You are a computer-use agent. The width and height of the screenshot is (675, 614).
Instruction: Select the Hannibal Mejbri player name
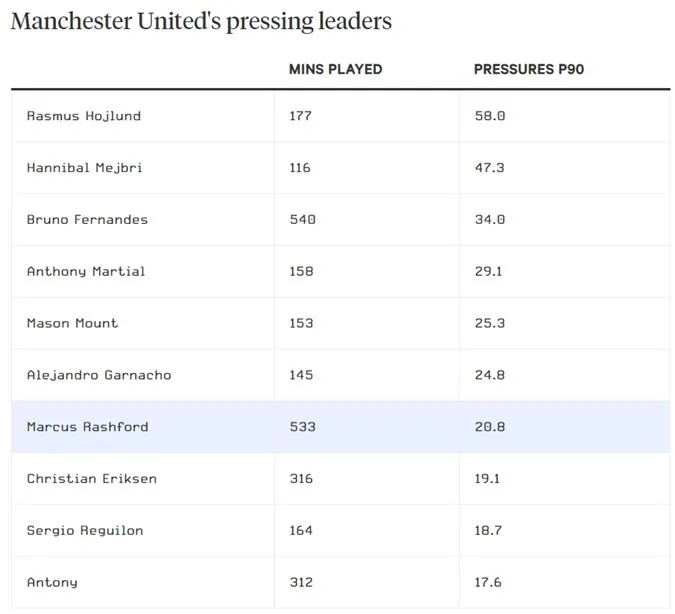(x=84, y=168)
